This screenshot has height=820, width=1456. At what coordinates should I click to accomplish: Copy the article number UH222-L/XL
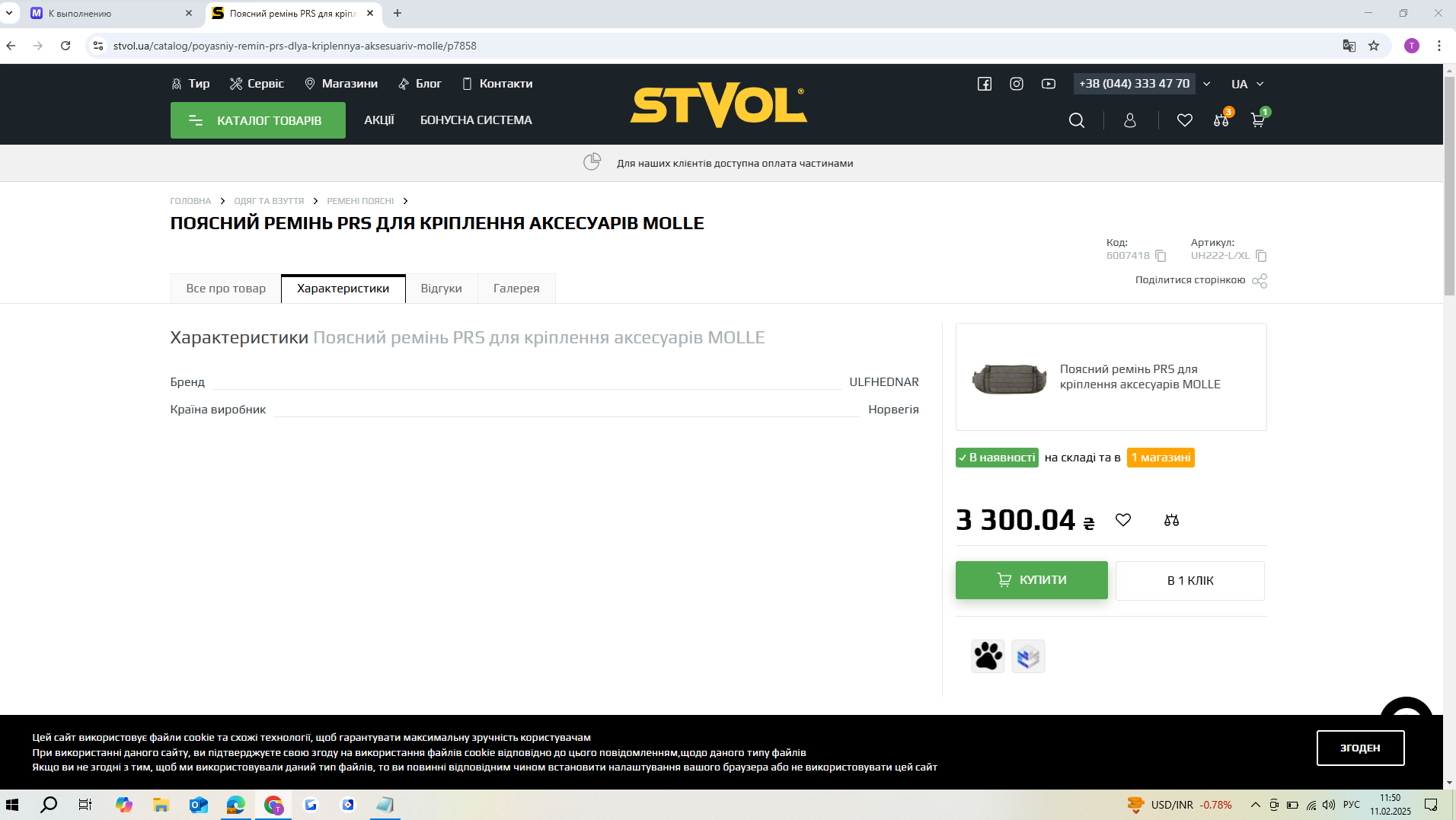1261,256
